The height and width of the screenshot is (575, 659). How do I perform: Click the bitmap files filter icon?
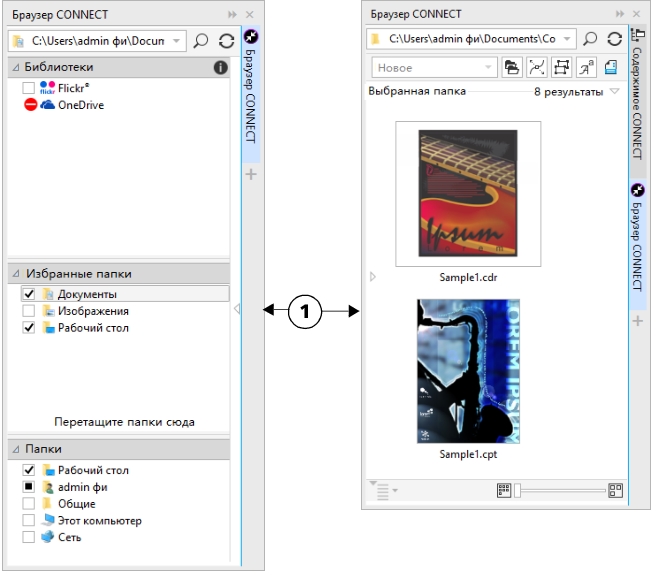[561, 67]
